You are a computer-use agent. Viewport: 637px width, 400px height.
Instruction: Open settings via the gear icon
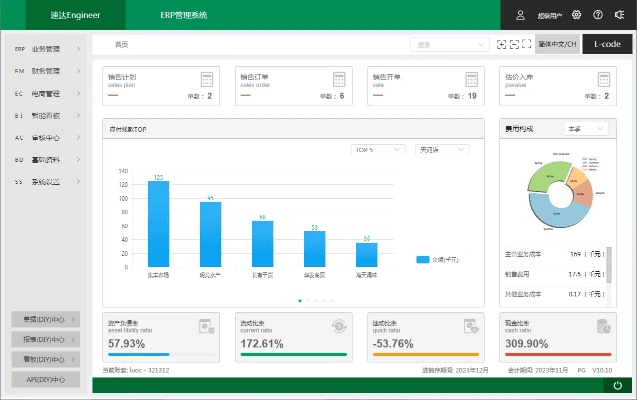pyautogui.click(x=575, y=15)
